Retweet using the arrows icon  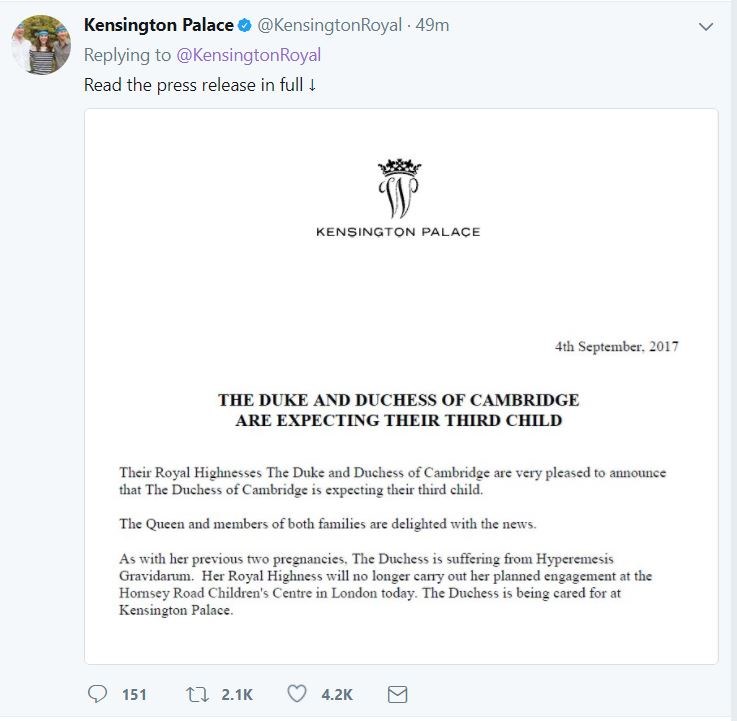coord(197,694)
